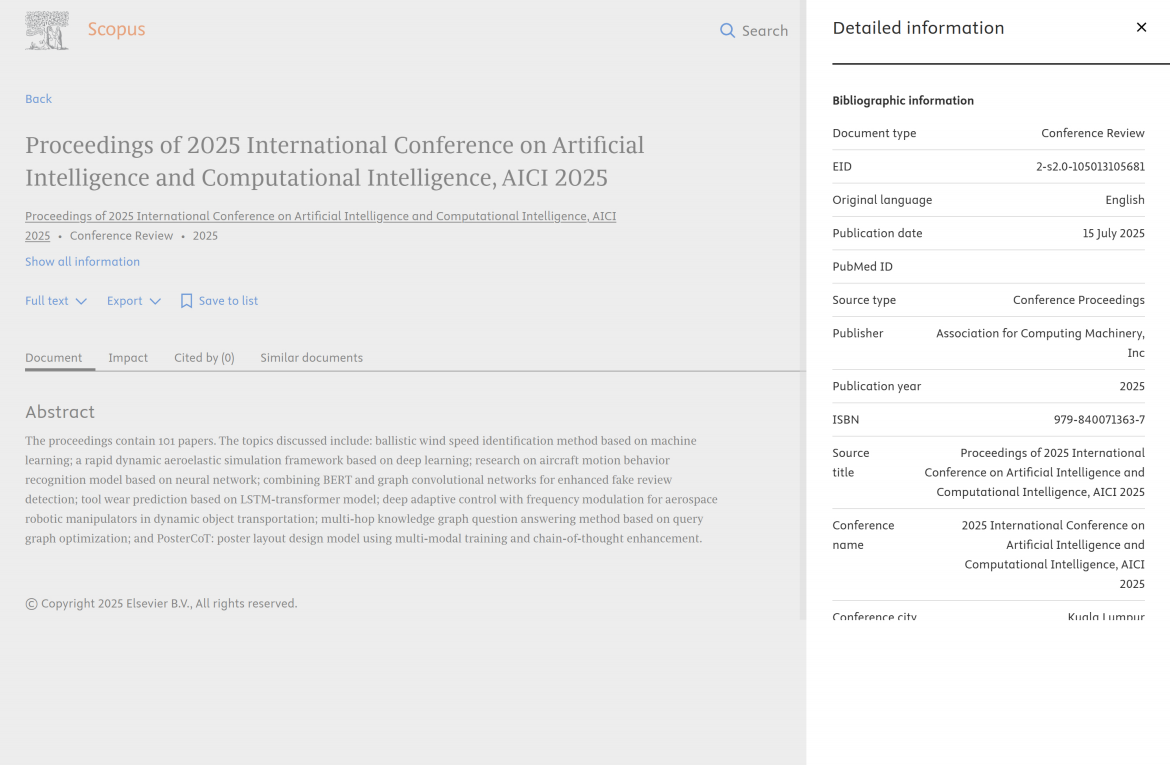
Task: Open the Scopus home wordmark
Action: click(116, 30)
